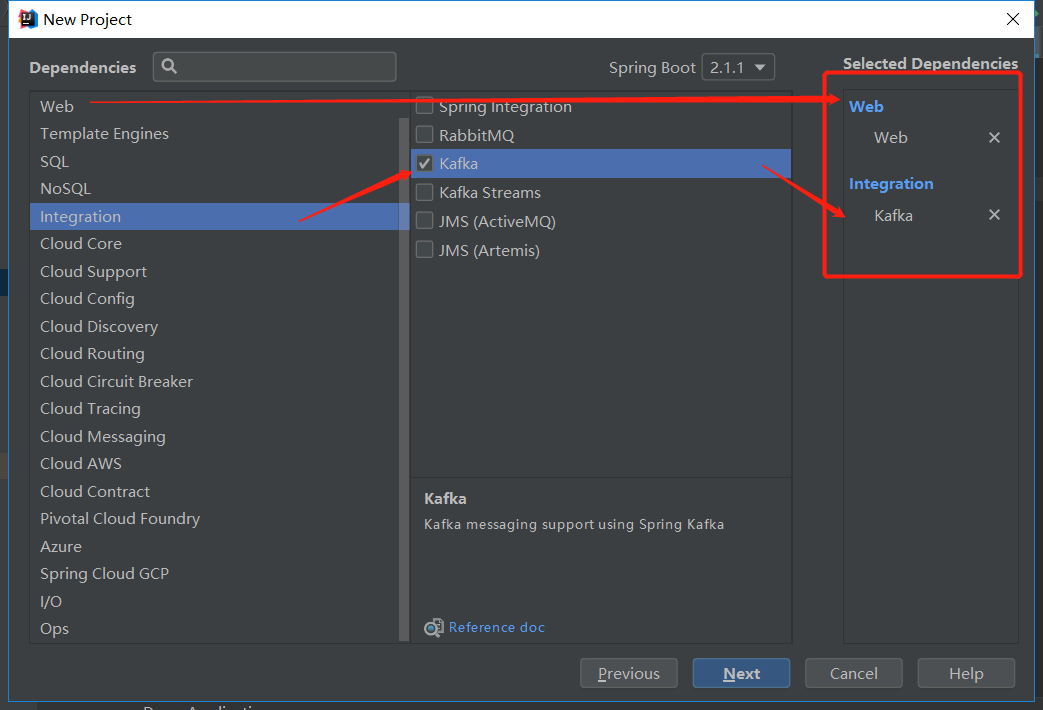Uncheck the Kafka dependency checkbox
Image resolution: width=1043 pixels, height=710 pixels.
coord(424,164)
